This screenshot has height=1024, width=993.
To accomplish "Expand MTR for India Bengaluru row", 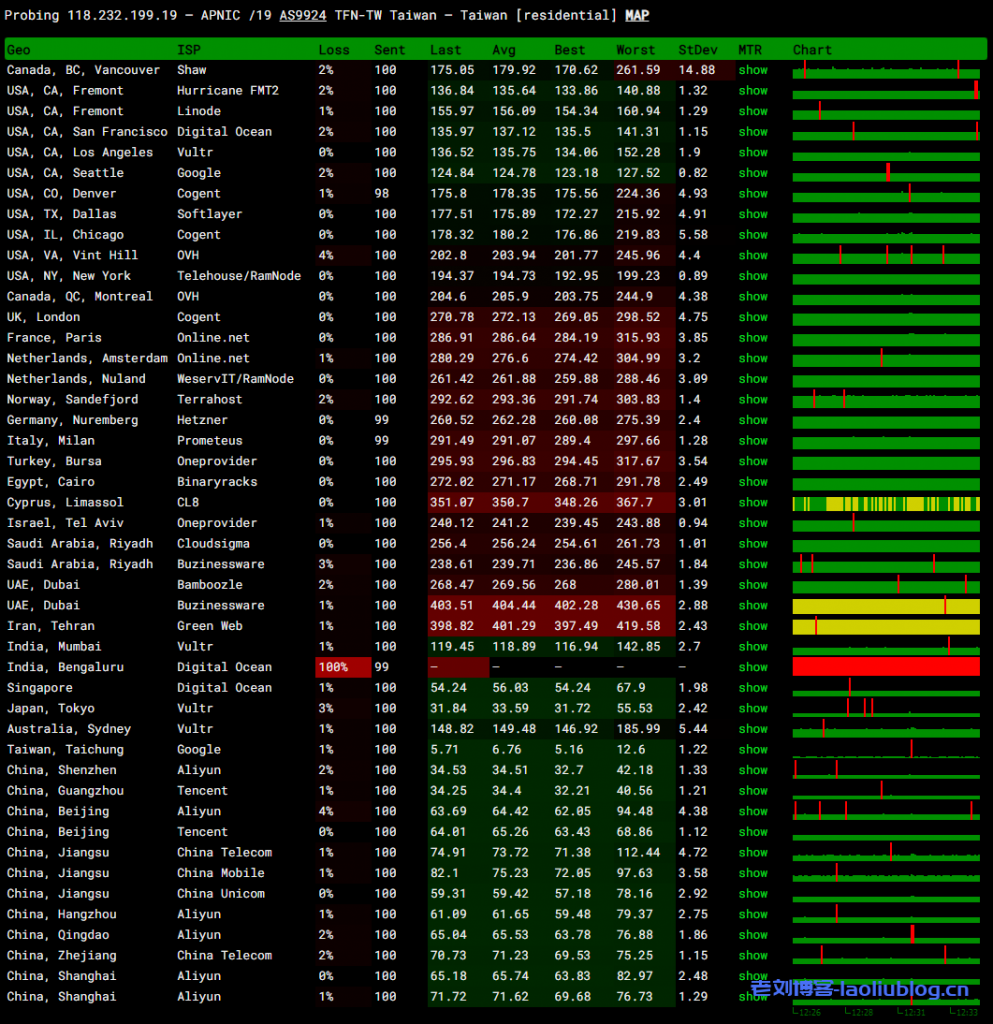I will click(753, 667).
